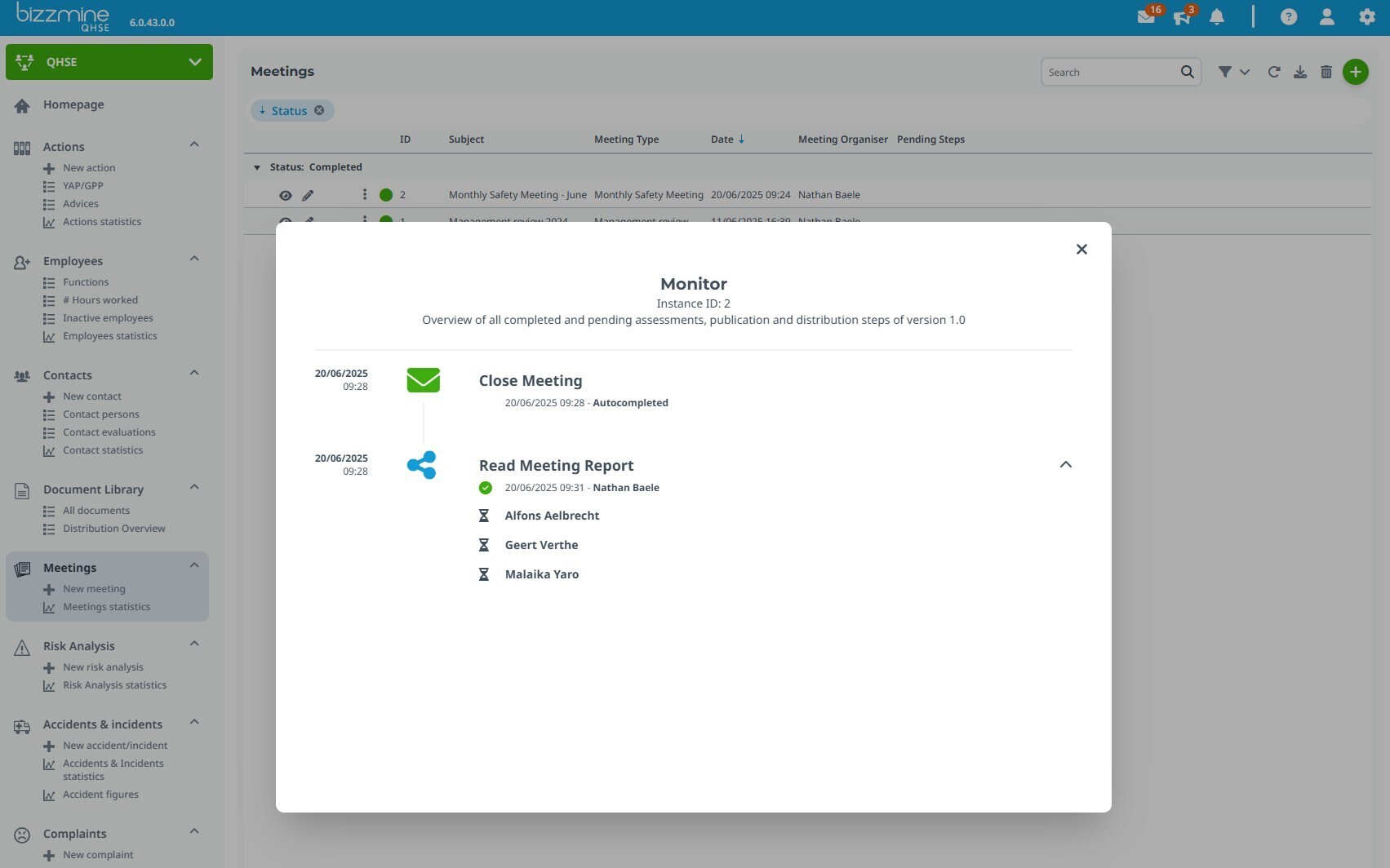Image resolution: width=1390 pixels, height=868 pixels.
Task: Collapse the QHSE workspace selector
Action: click(194, 62)
